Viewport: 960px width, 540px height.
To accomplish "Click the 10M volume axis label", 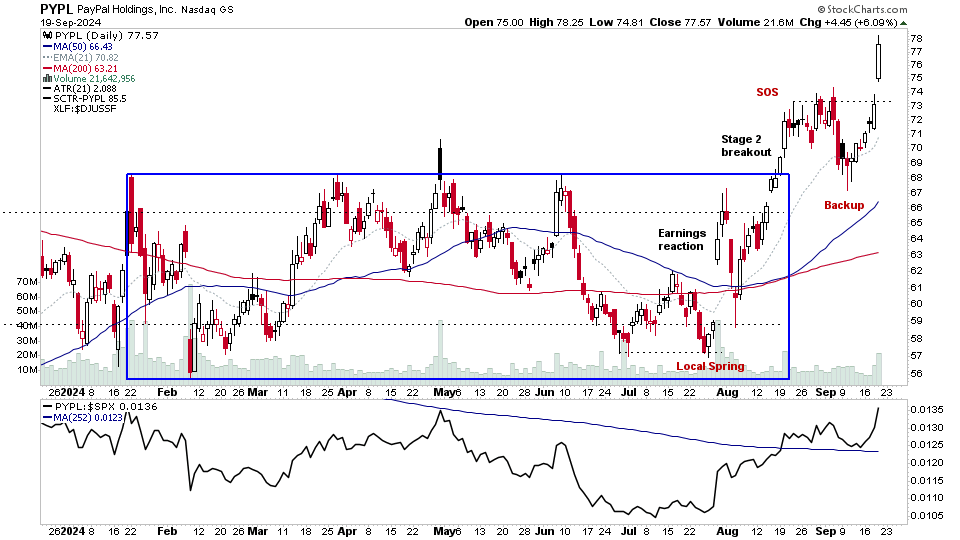I will (28, 369).
